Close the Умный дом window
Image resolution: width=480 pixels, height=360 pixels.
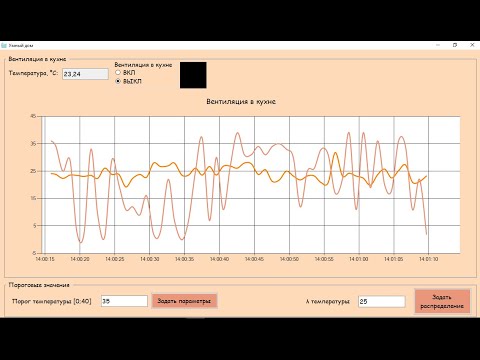pyautogui.click(x=472, y=45)
